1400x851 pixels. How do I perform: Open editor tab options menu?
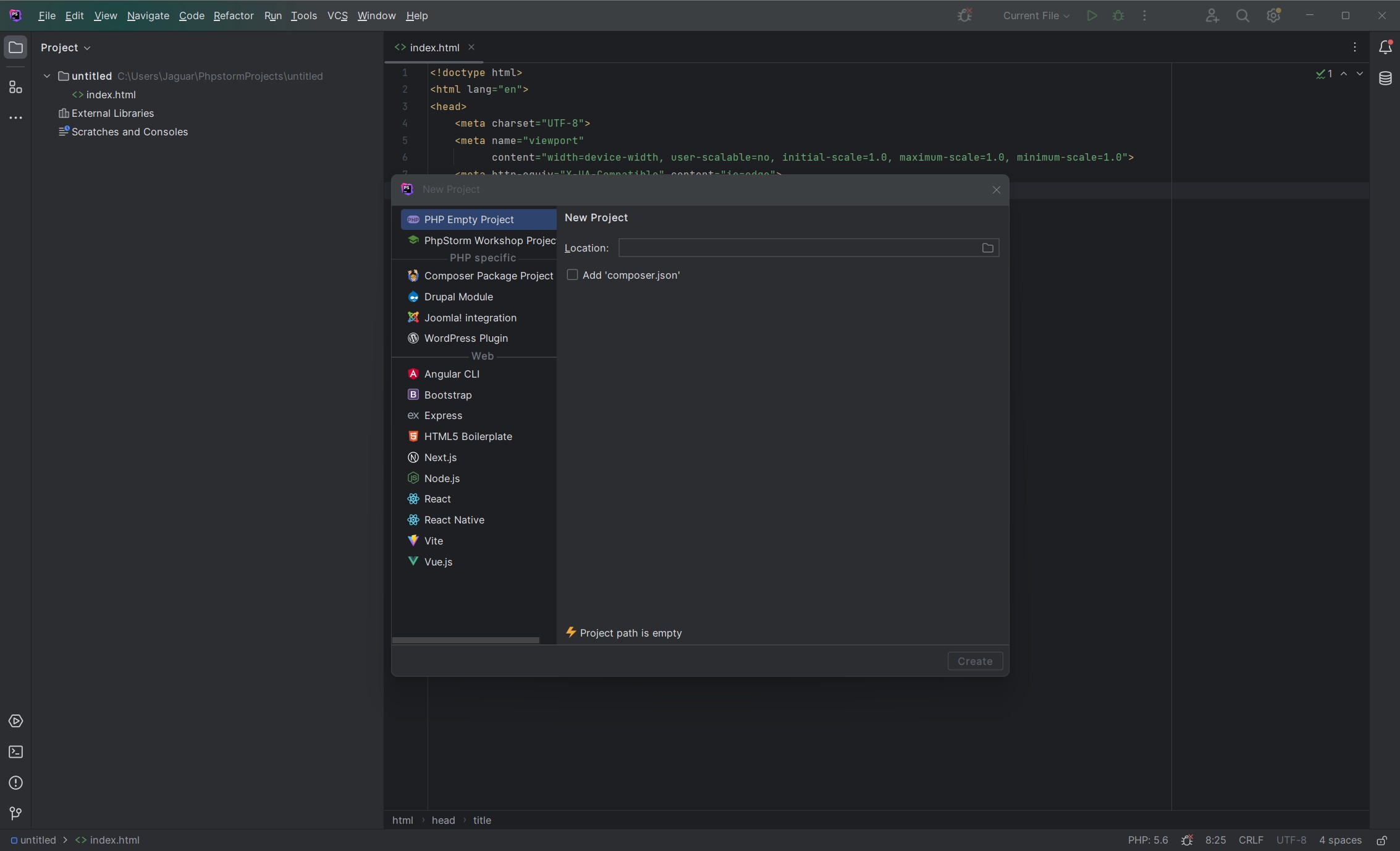coord(1355,48)
